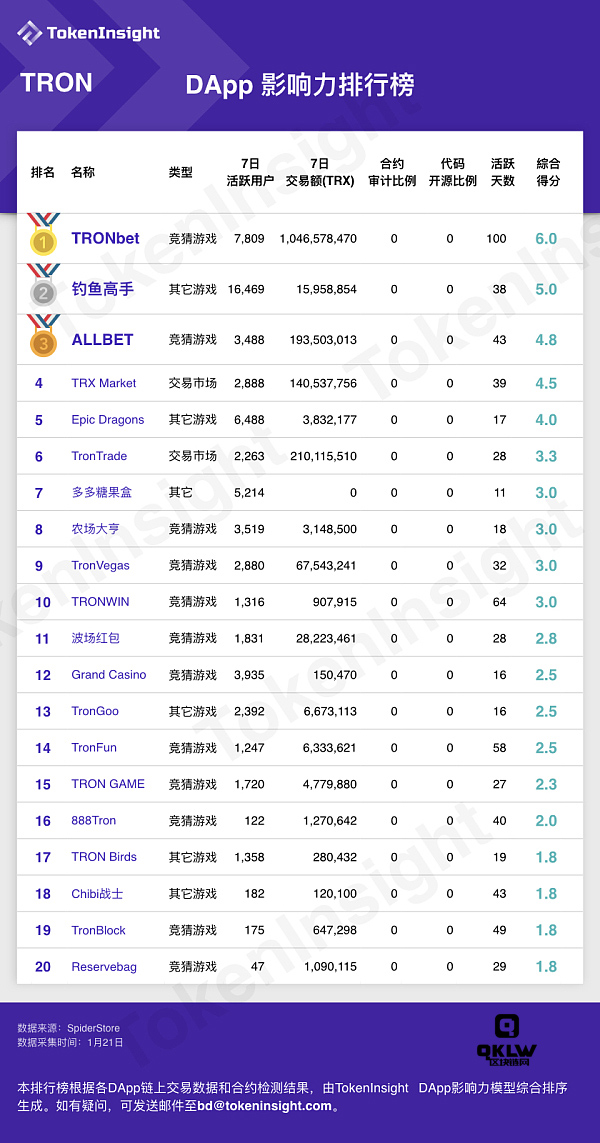Select the TronGoo name
Image resolution: width=600 pixels, height=1143 pixels.
[x=95, y=711]
